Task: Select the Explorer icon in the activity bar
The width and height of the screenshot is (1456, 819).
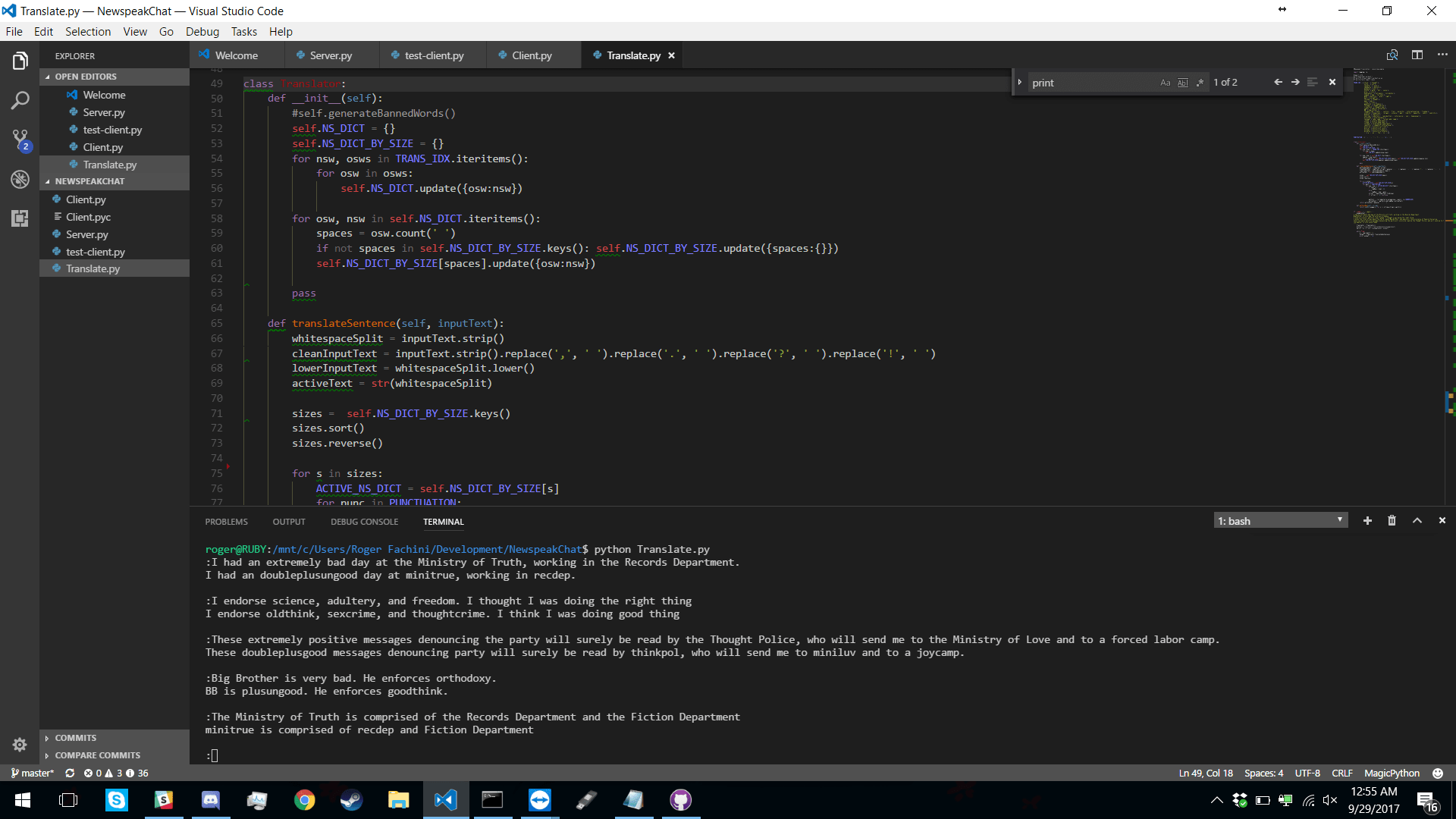Action: coord(20,60)
